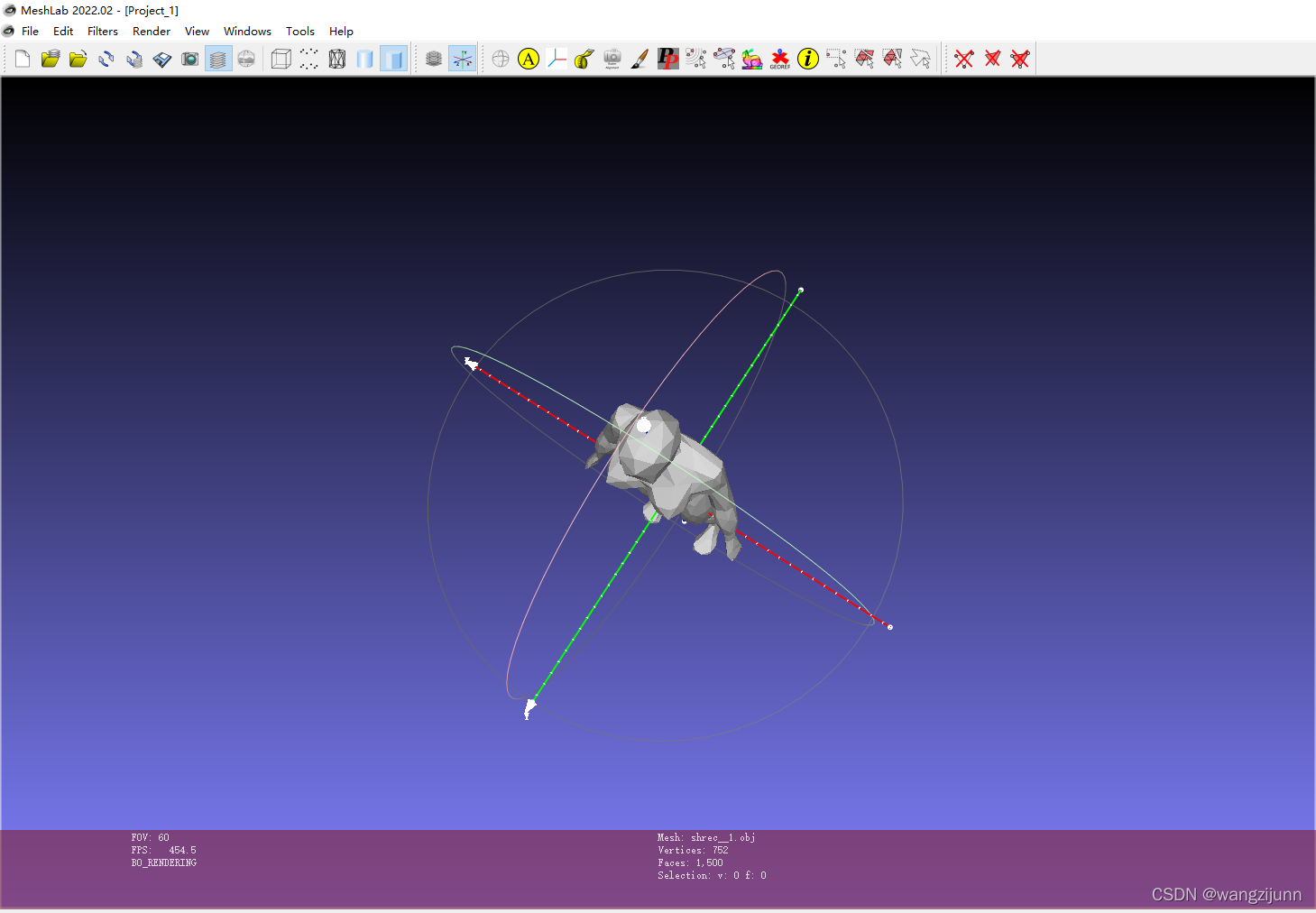Viewport: 1316px width, 913px height.
Task: Click the Import Mesh folder icon
Action: pos(78,59)
